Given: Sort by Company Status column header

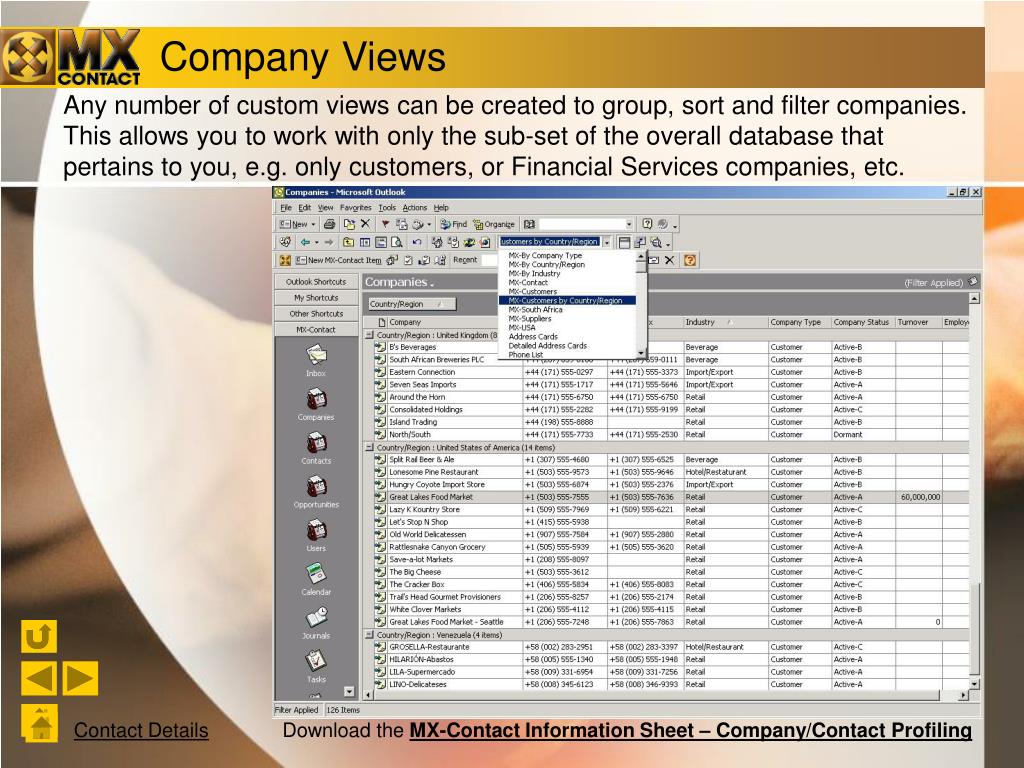Looking at the screenshot, I should coord(862,322).
